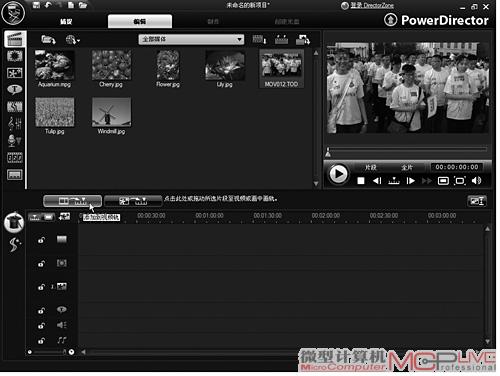Click the preview seek slider handle
The height and width of the screenshot is (376, 500).
tap(328, 152)
